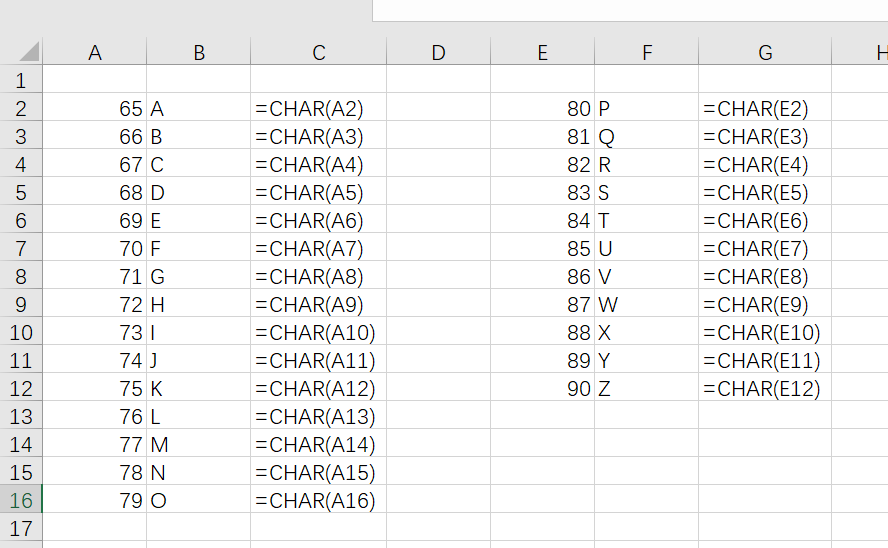Image resolution: width=888 pixels, height=548 pixels.
Task: Click cell containing =CHAR(E12)
Action: [765, 388]
